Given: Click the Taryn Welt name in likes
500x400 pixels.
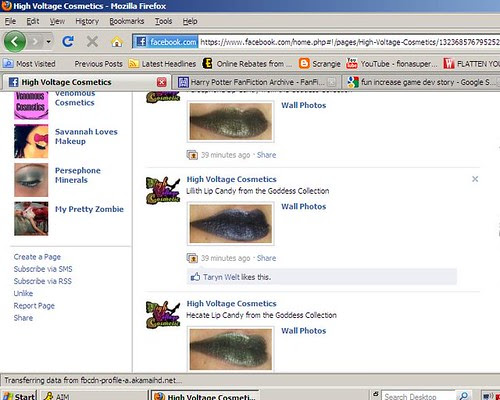Looking at the screenshot, I should pyautogui.click(x=221, y=277).
